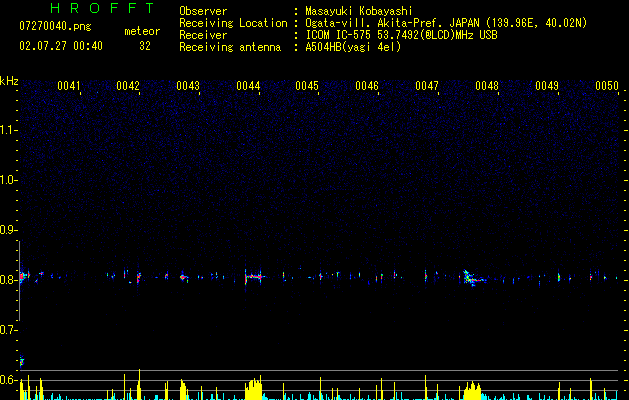Click the long meteor echo near 0044
This screenshot has height=400, width=629.
tap(254, 276)
